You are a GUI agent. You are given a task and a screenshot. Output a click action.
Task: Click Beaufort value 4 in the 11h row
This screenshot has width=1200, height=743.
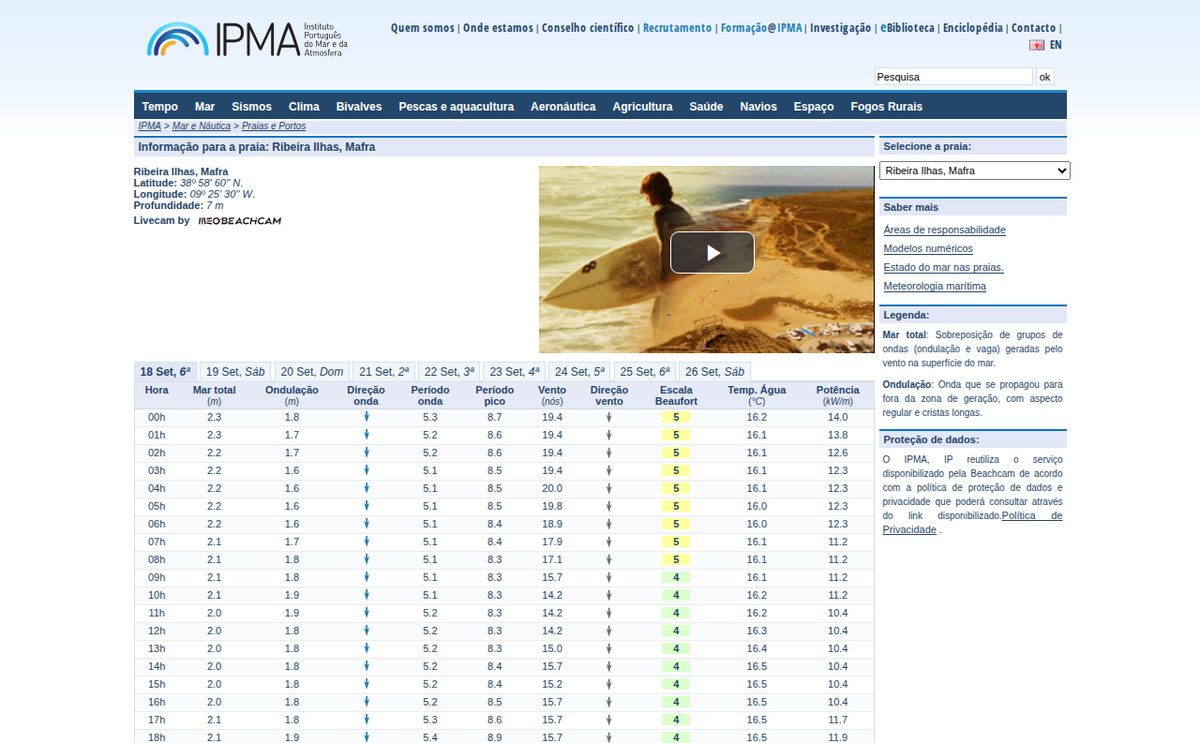tap(676, 613)
